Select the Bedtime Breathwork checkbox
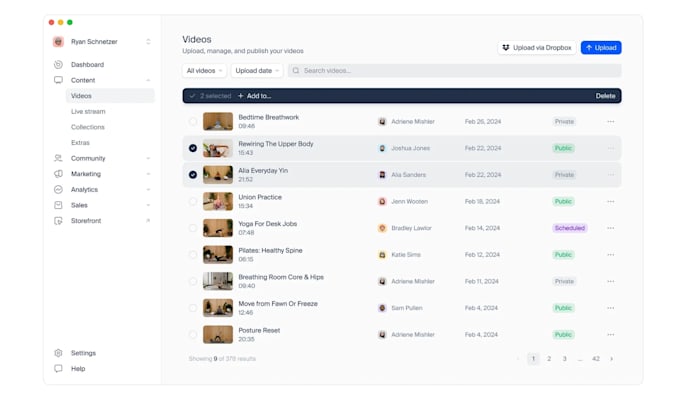 point(193,122)
